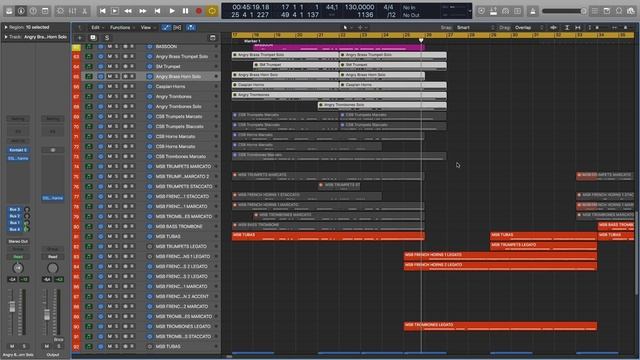Viewport: 640px width, 360px height.
Task: Select the Angry Trombones track header
Action: 173,96
